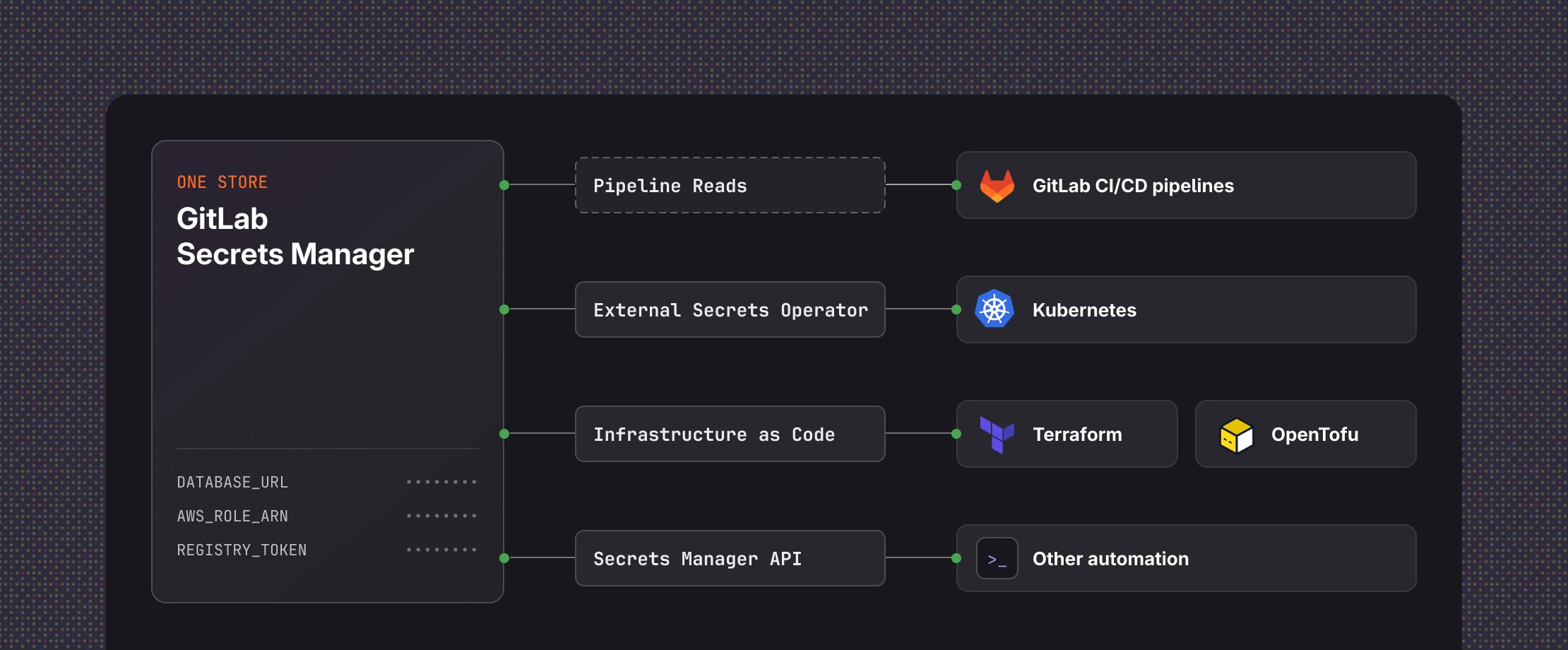1568x650 pixels.
Task: Click the Other automation label
Action: (x=1110, y=559)
